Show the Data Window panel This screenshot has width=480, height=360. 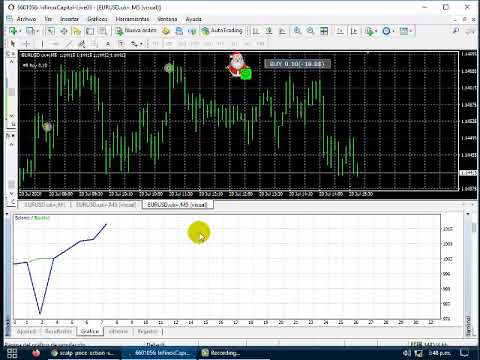click(64, 31)
